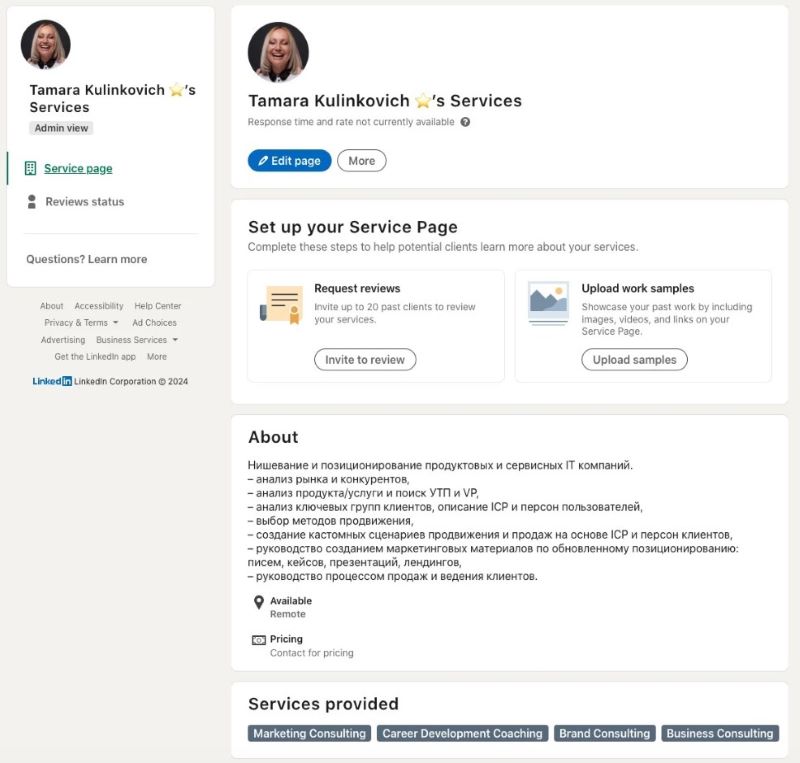Open the Service page sidebar item
Image resolution: width=800 pixels, height=763 pixels.
tap(78, 168)
